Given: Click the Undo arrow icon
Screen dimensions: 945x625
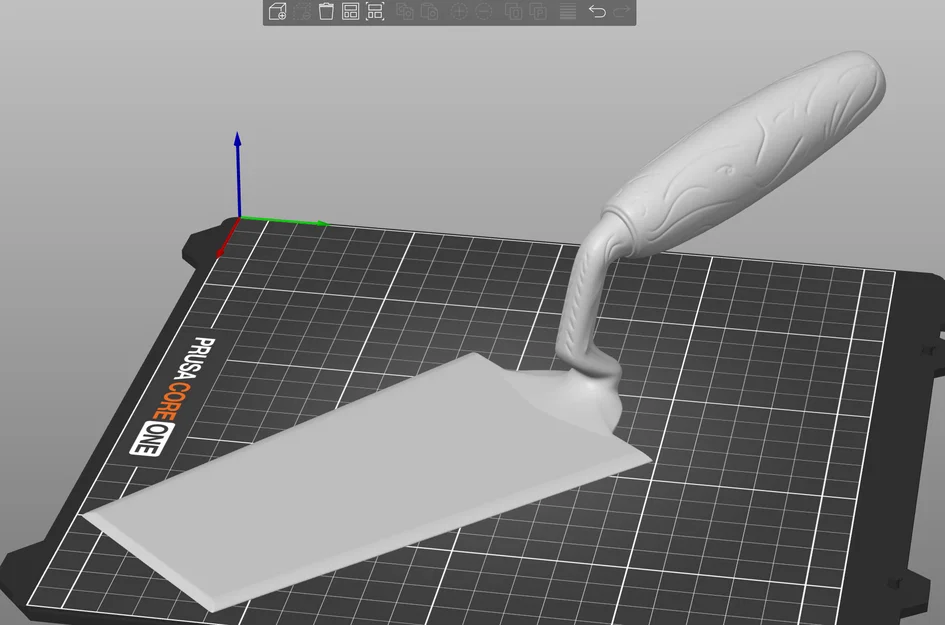Looking at the screenshot, I should point(597,11).
